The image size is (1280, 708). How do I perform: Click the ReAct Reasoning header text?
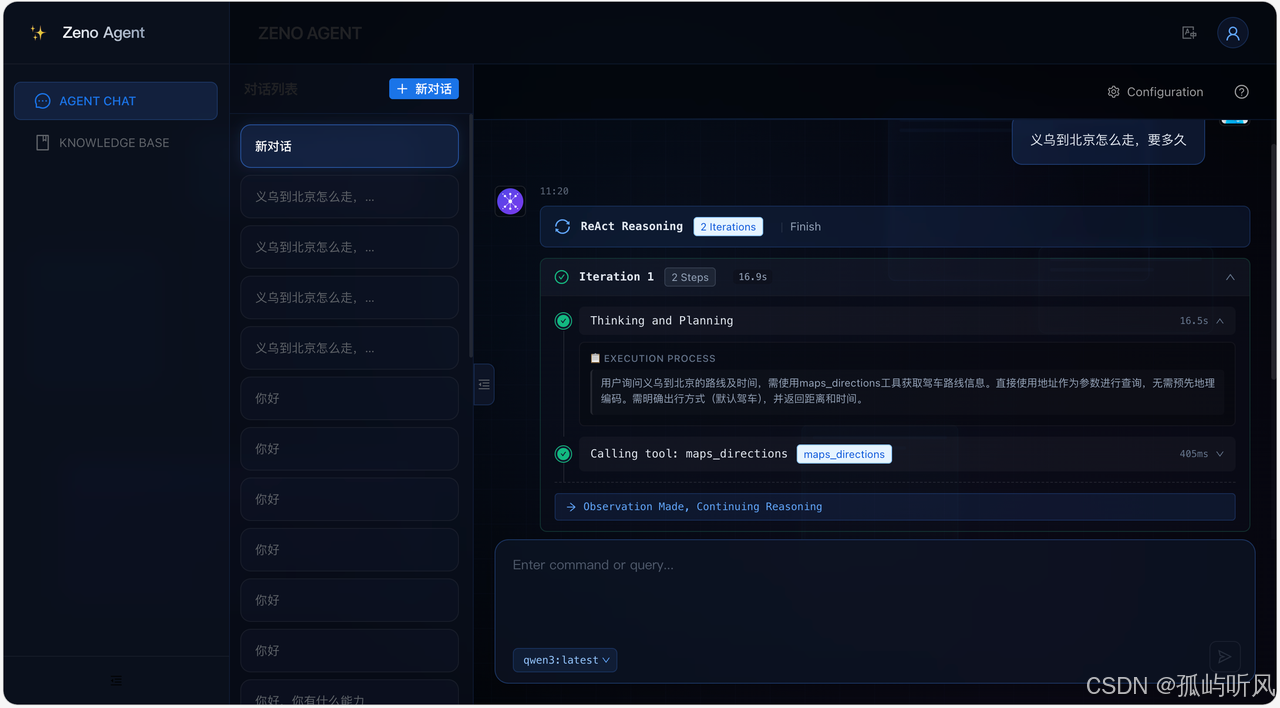click(632, 227)
